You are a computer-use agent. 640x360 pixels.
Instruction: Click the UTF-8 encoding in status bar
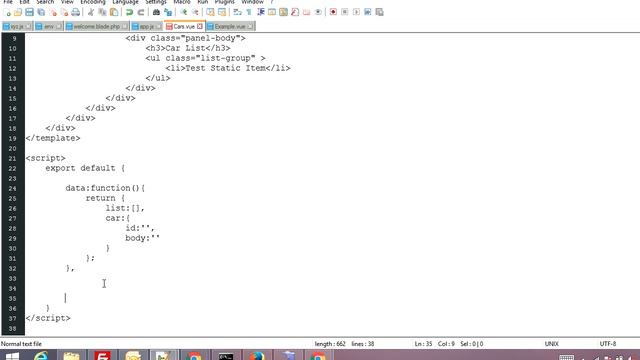pyautogui.click(x=608, y=344)
